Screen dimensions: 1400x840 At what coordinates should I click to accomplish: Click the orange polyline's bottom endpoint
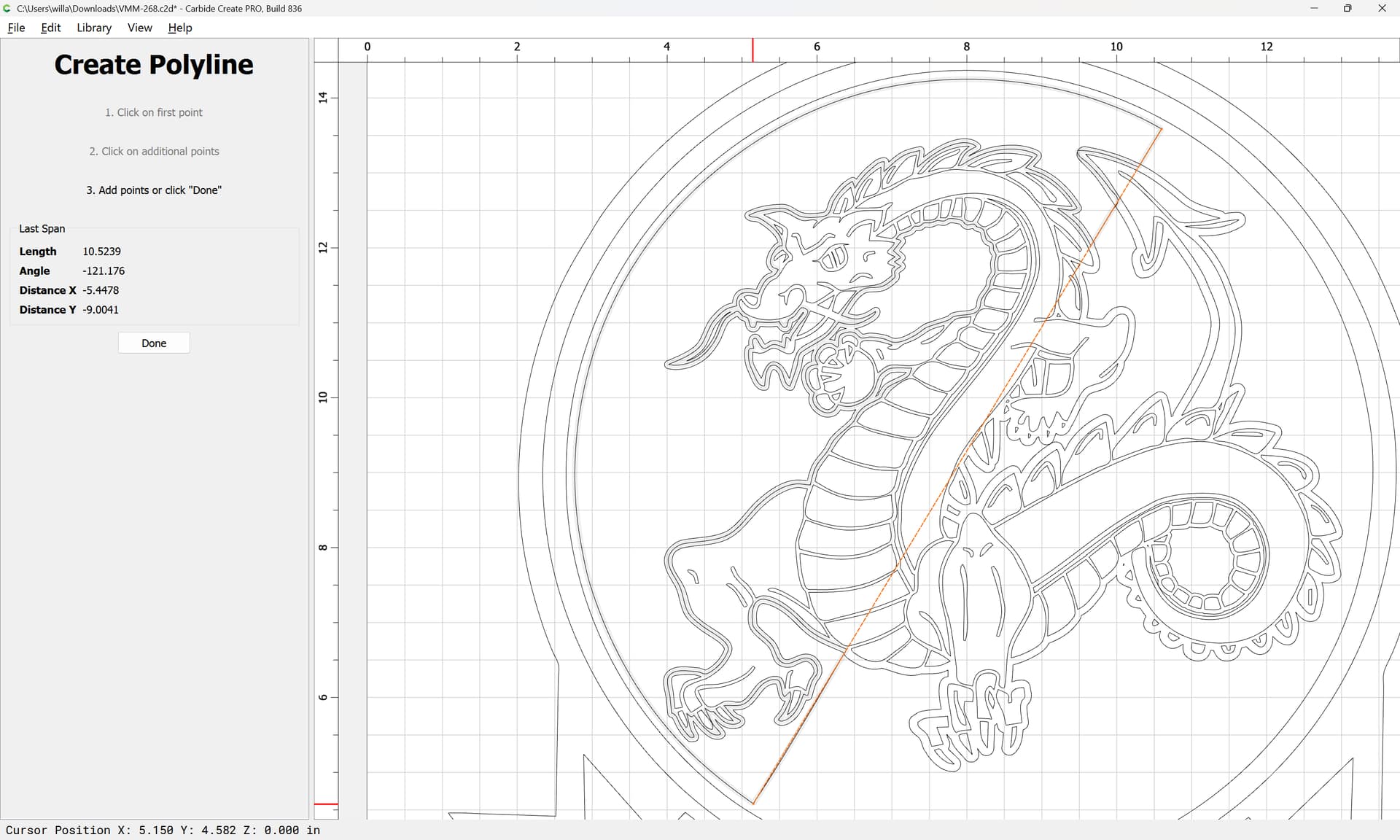tap(753, 804)
